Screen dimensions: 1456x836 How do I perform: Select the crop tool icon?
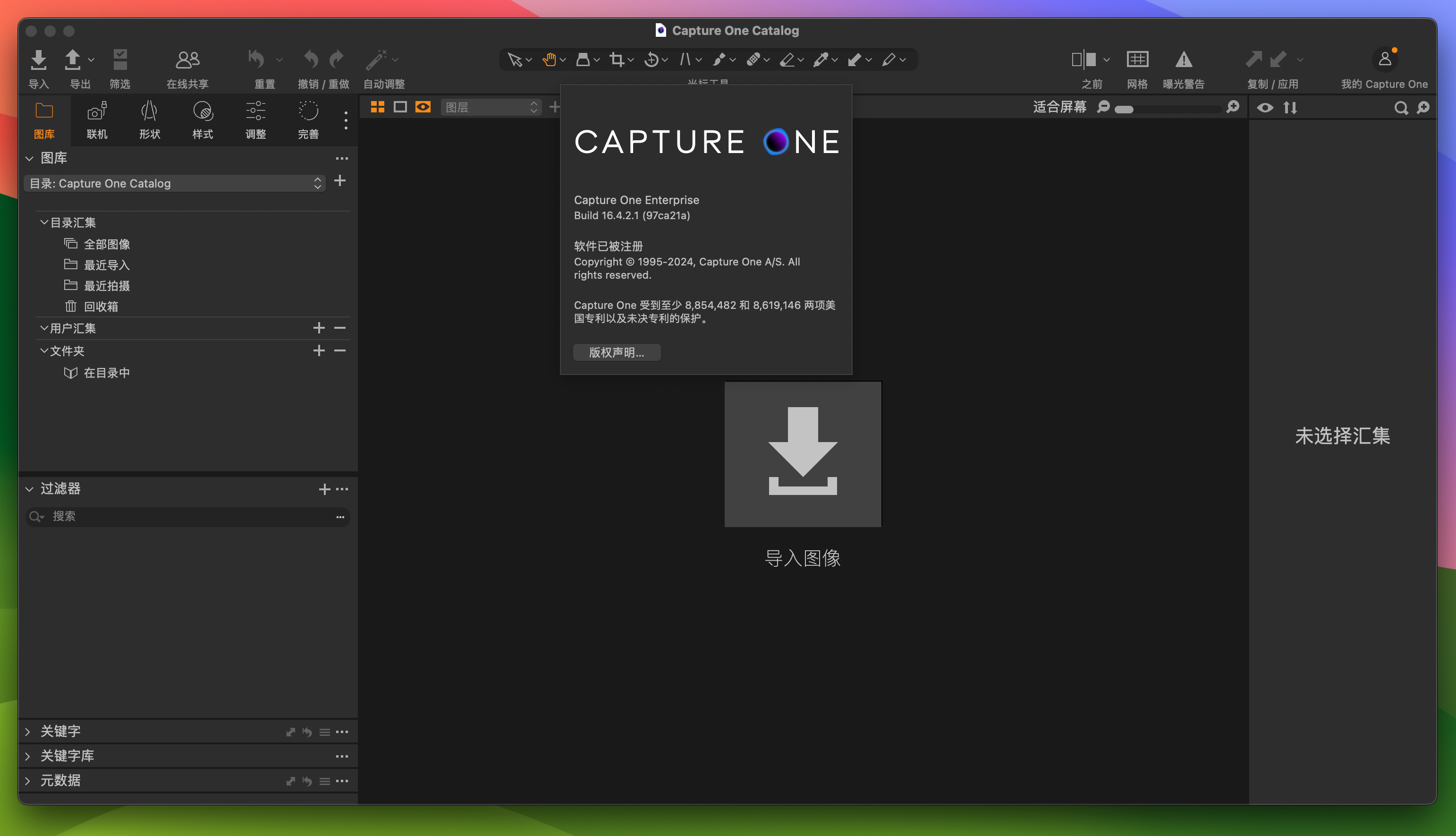coord(617,62)
